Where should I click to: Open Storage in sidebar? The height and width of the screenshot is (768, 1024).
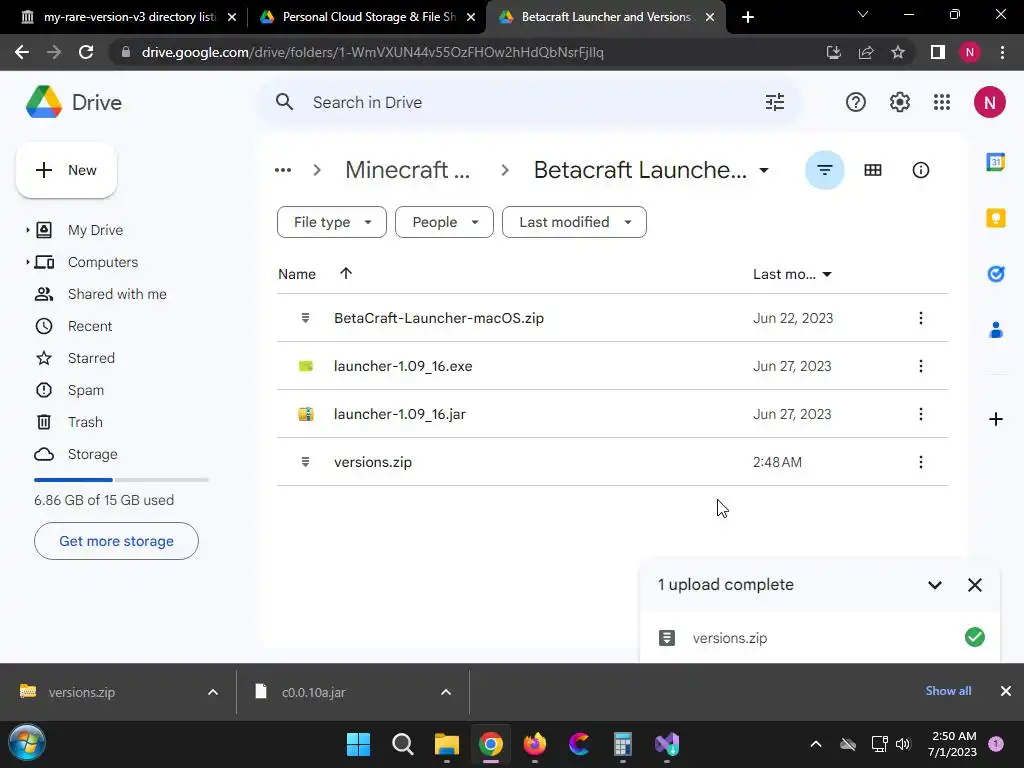[92, 454]
